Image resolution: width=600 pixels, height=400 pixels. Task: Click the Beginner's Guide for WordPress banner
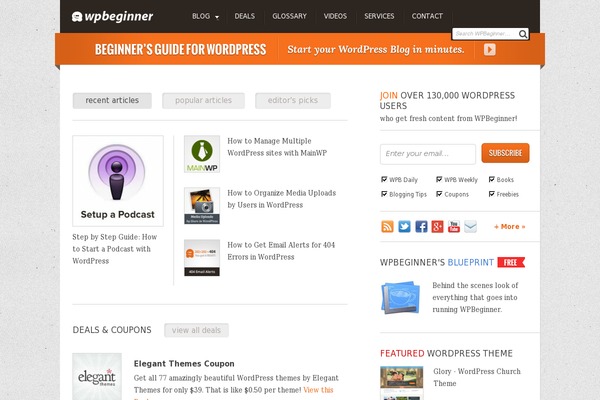tap(181, 49)
